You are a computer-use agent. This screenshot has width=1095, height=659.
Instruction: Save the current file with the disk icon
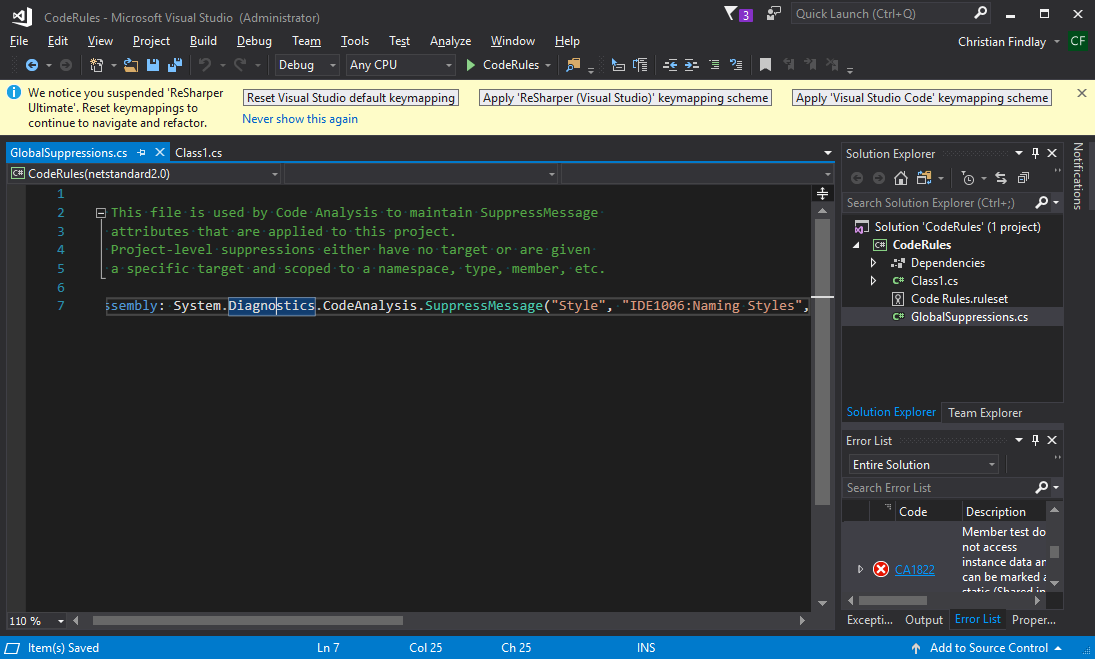152,65
